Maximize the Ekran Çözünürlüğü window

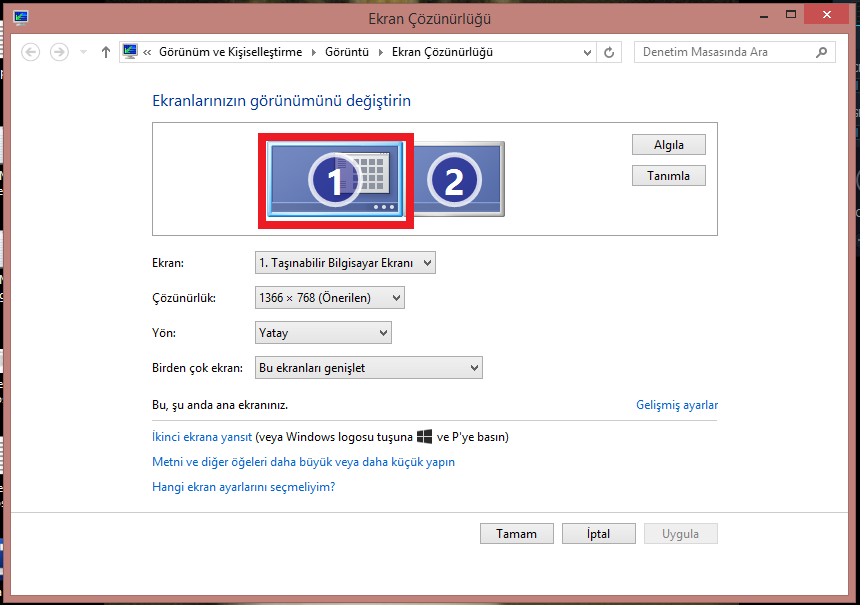790,15
